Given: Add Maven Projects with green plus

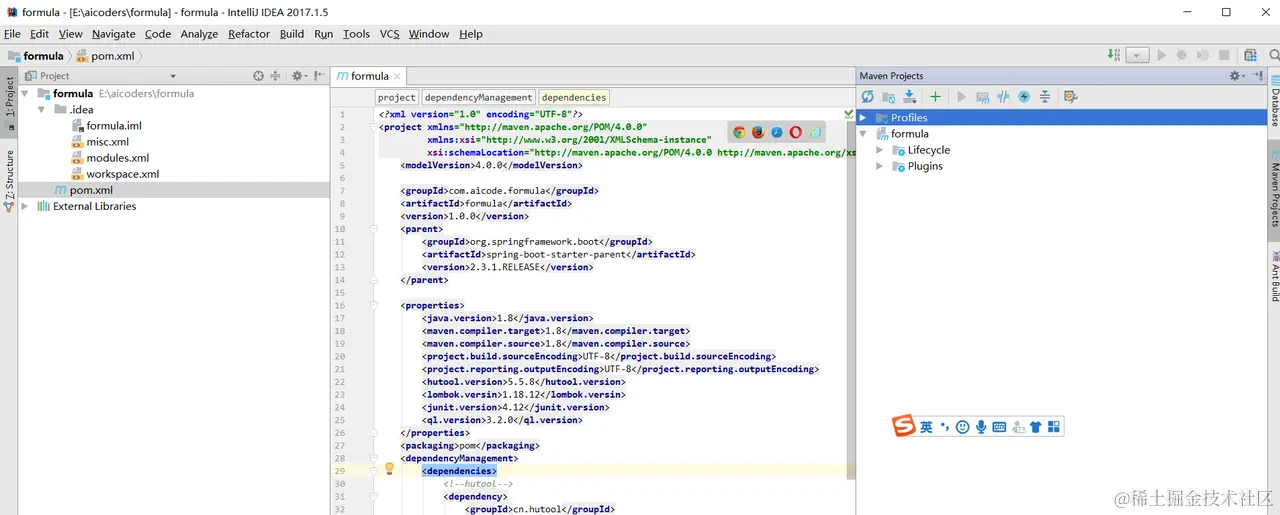Looking at the screenshot, I should click(x=935, y=97).
